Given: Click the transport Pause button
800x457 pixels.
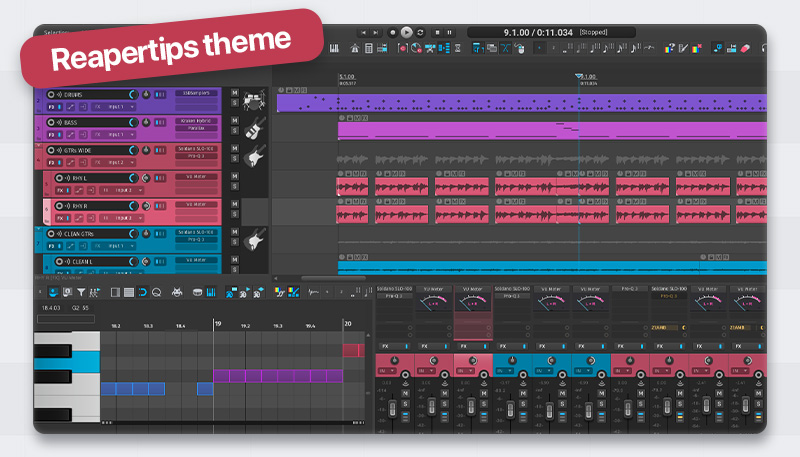Looking at the screenshot, I should pos(449,32).
